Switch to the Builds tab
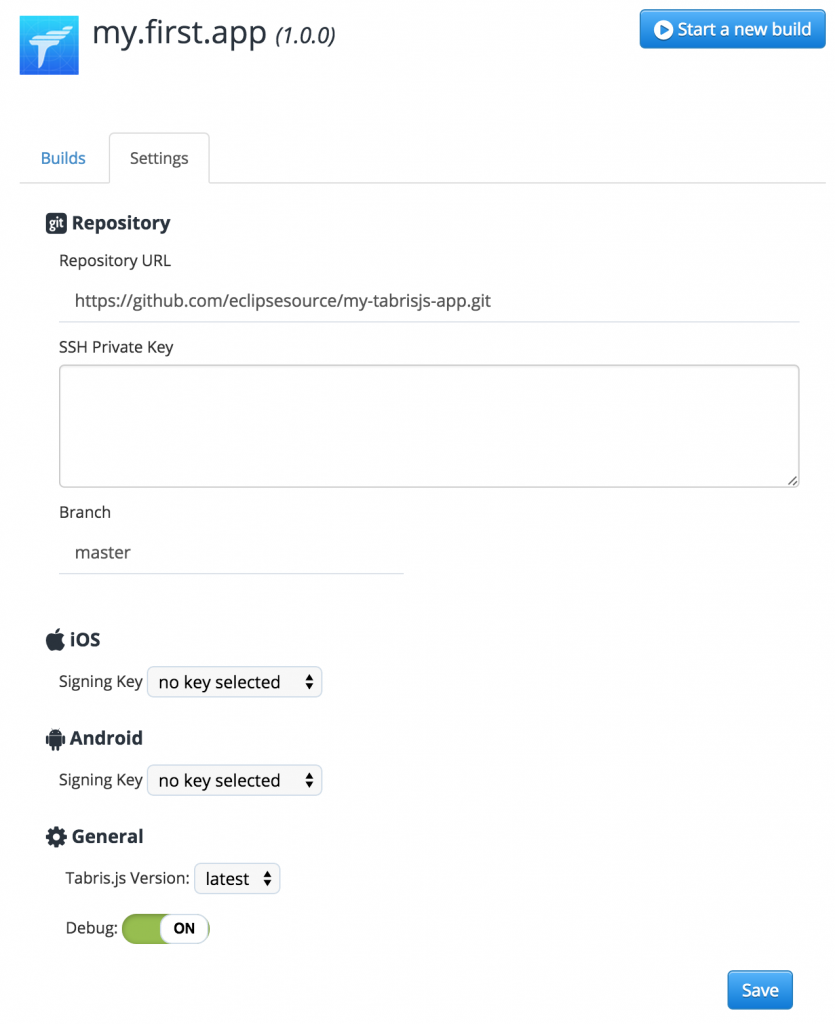This screenshot has width=835, height=1024. click(63, 158)
